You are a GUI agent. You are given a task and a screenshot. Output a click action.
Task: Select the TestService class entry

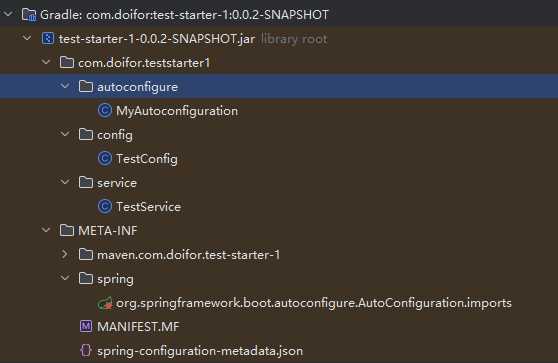[x=148, y=207]
